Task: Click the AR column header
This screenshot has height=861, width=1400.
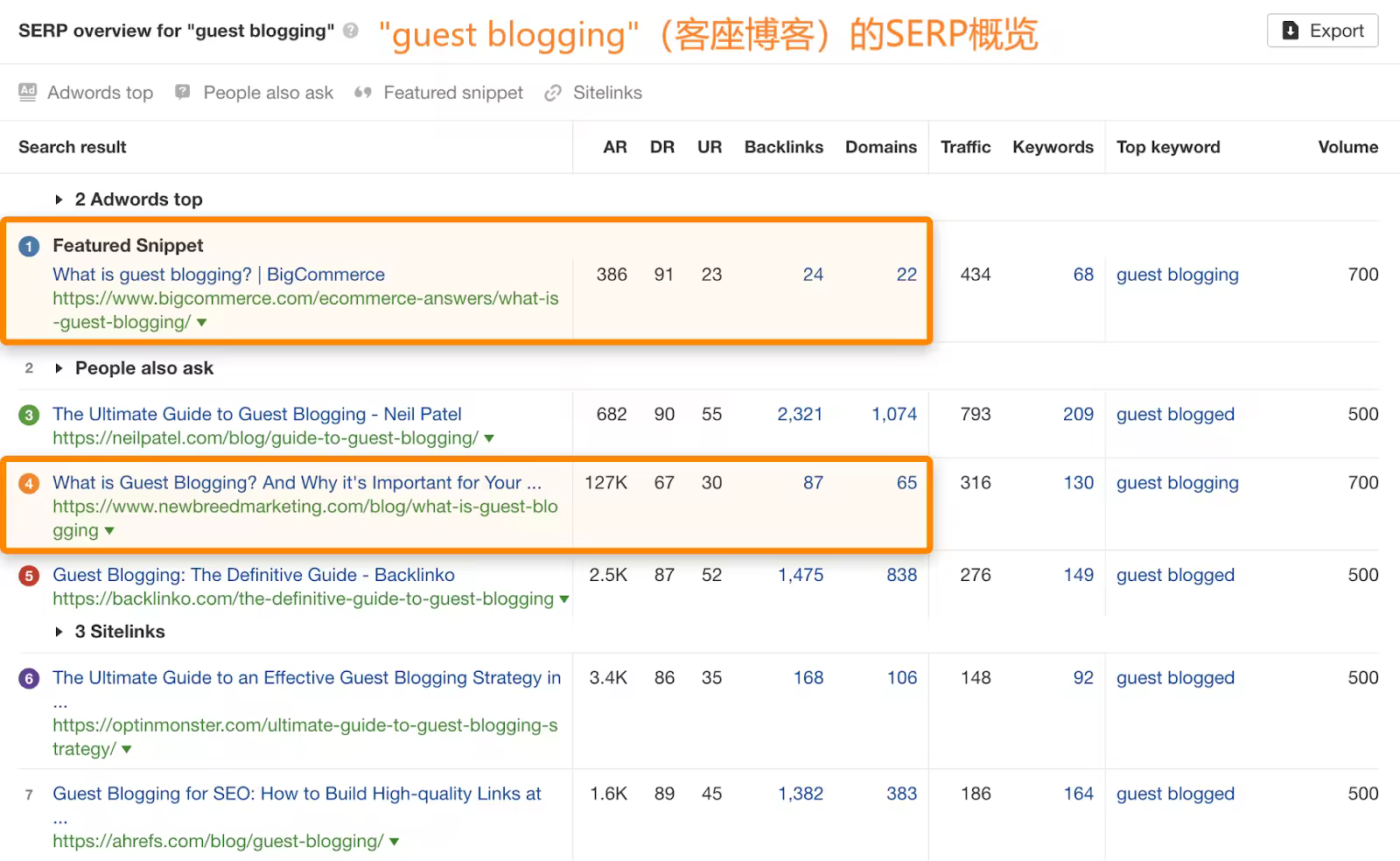Action: [615, 147]
